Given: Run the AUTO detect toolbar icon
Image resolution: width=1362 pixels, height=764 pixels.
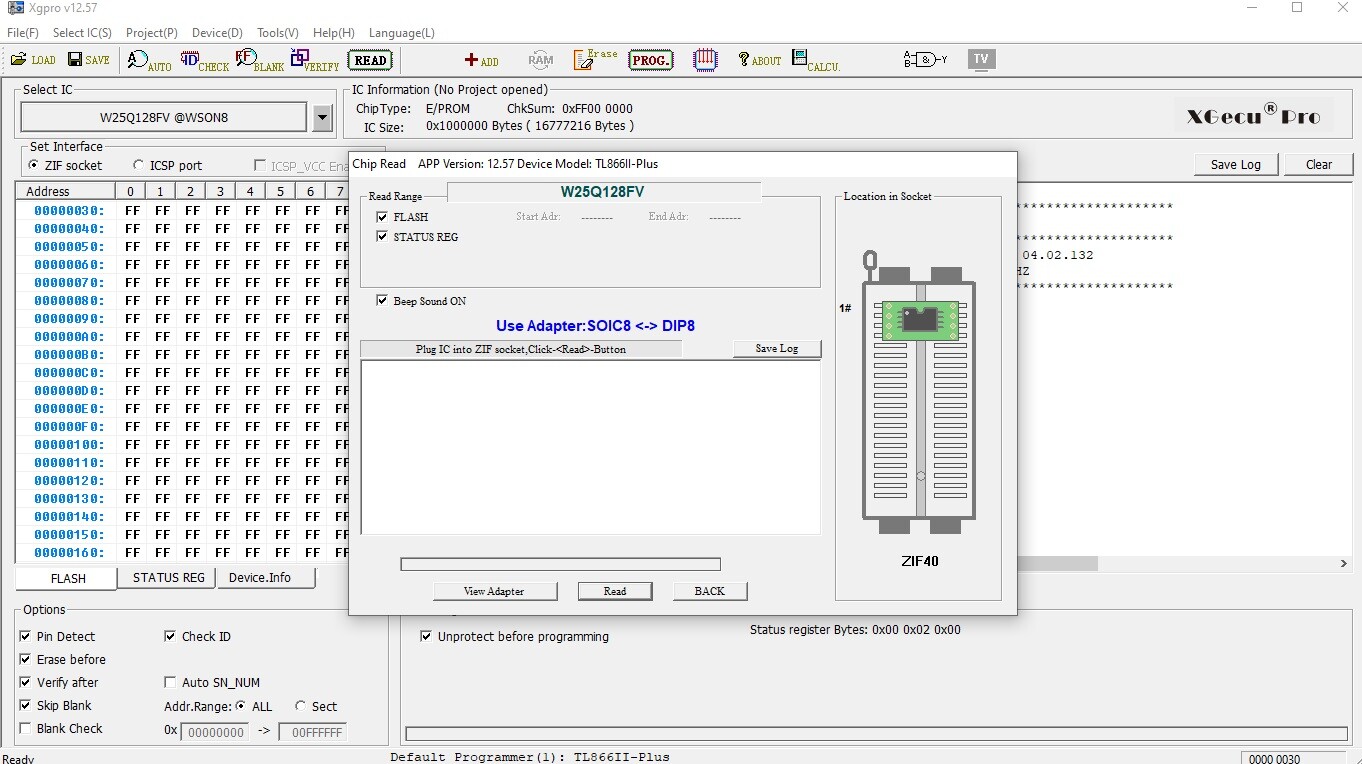Looking at the screenshot, I should [149, 61].
